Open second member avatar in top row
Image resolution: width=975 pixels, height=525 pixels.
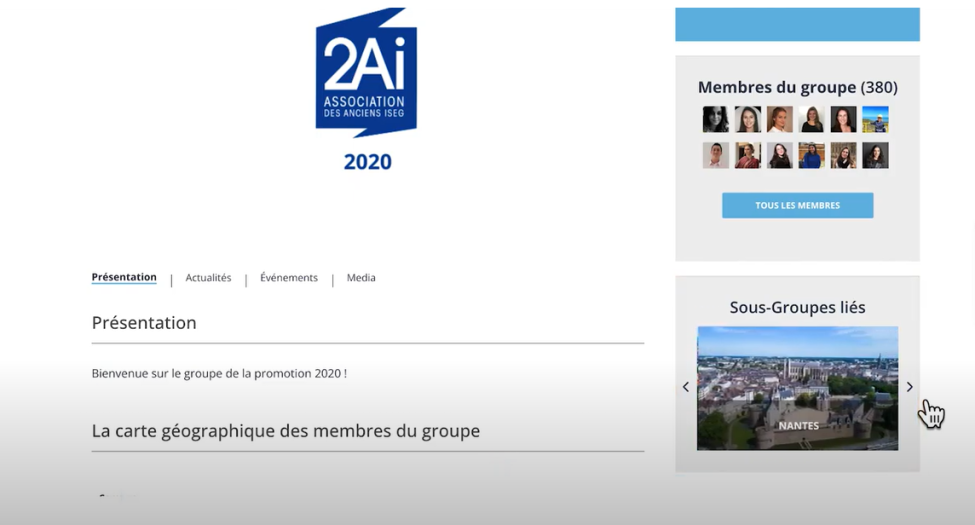point(747,119)
